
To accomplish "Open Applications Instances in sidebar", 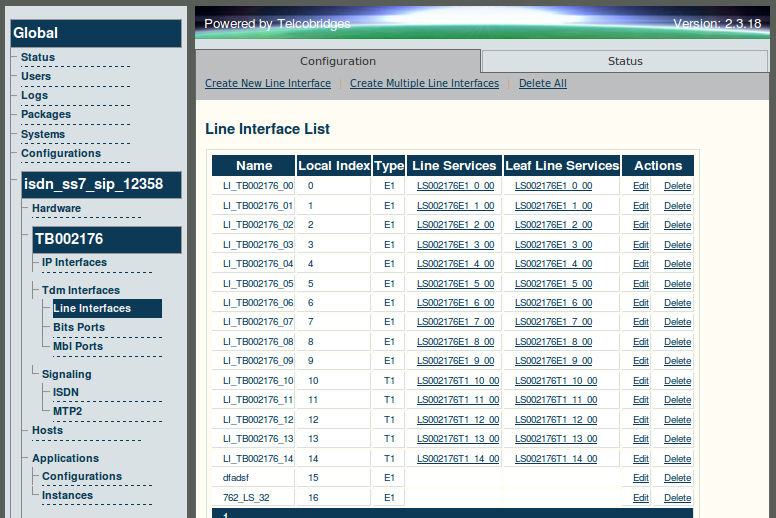I will tap(67, 495).
